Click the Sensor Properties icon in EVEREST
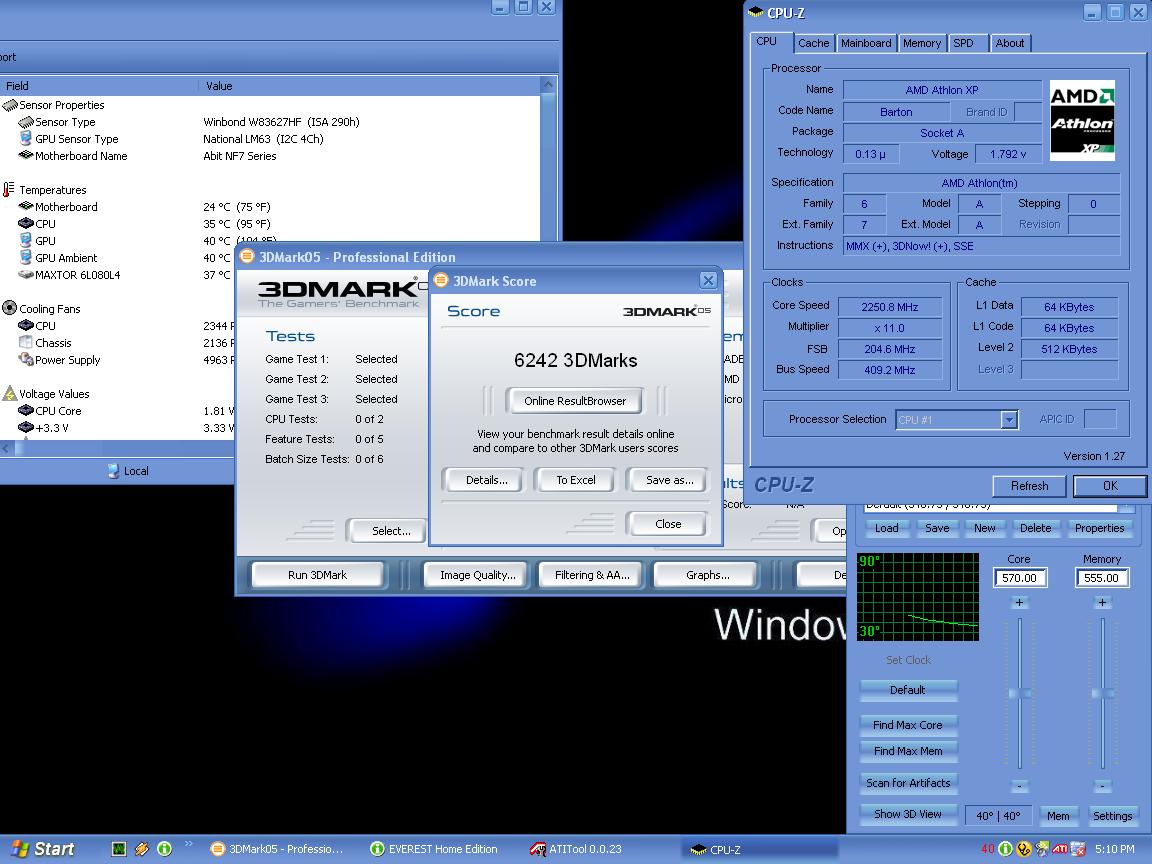1152x864 pixels. [10, 105]
